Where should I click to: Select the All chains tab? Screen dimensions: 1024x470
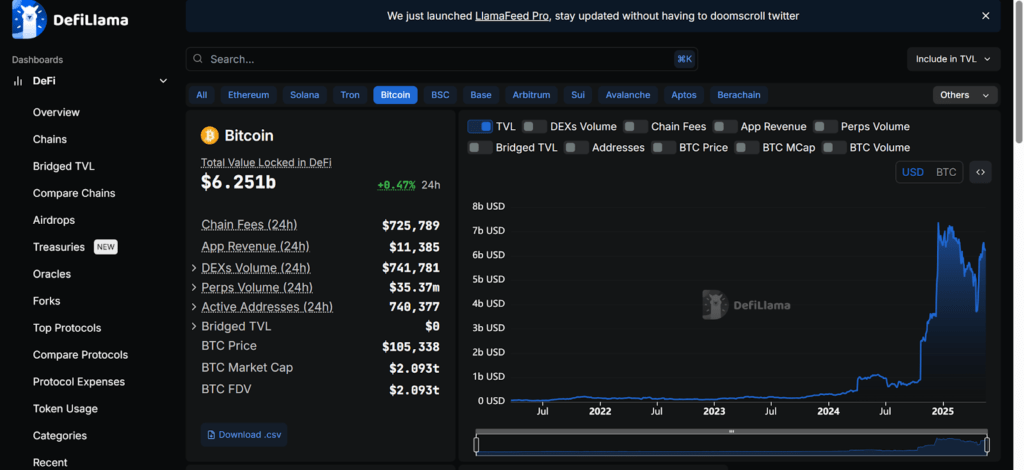coord(202,95)
